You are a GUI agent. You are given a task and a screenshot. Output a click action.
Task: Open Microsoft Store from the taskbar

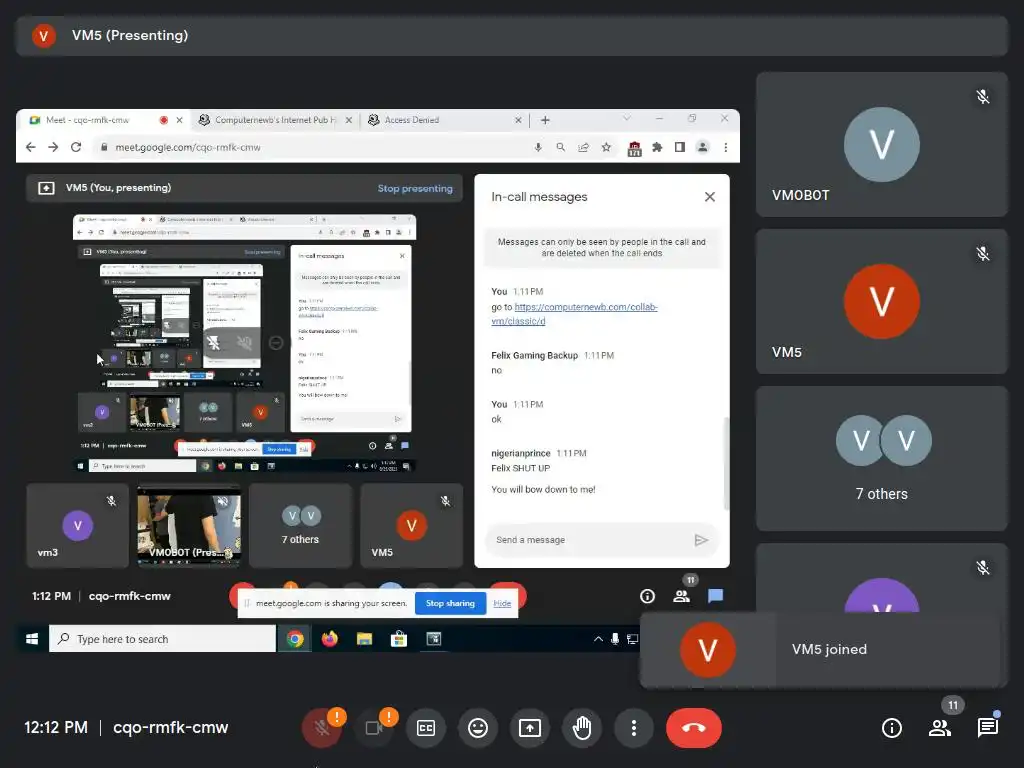click(399, 639)
